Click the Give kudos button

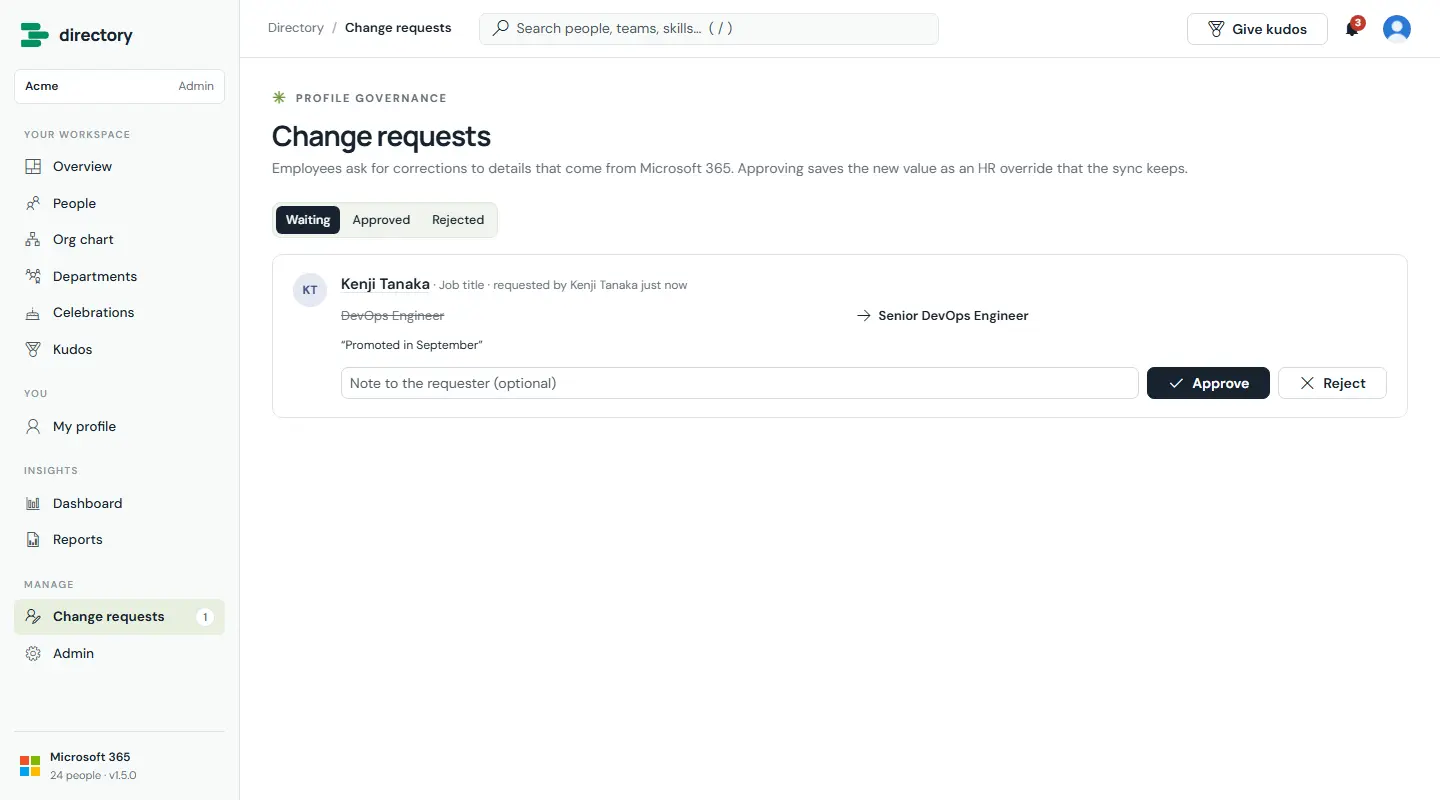pyautogui.click(x=1257, y=29)
